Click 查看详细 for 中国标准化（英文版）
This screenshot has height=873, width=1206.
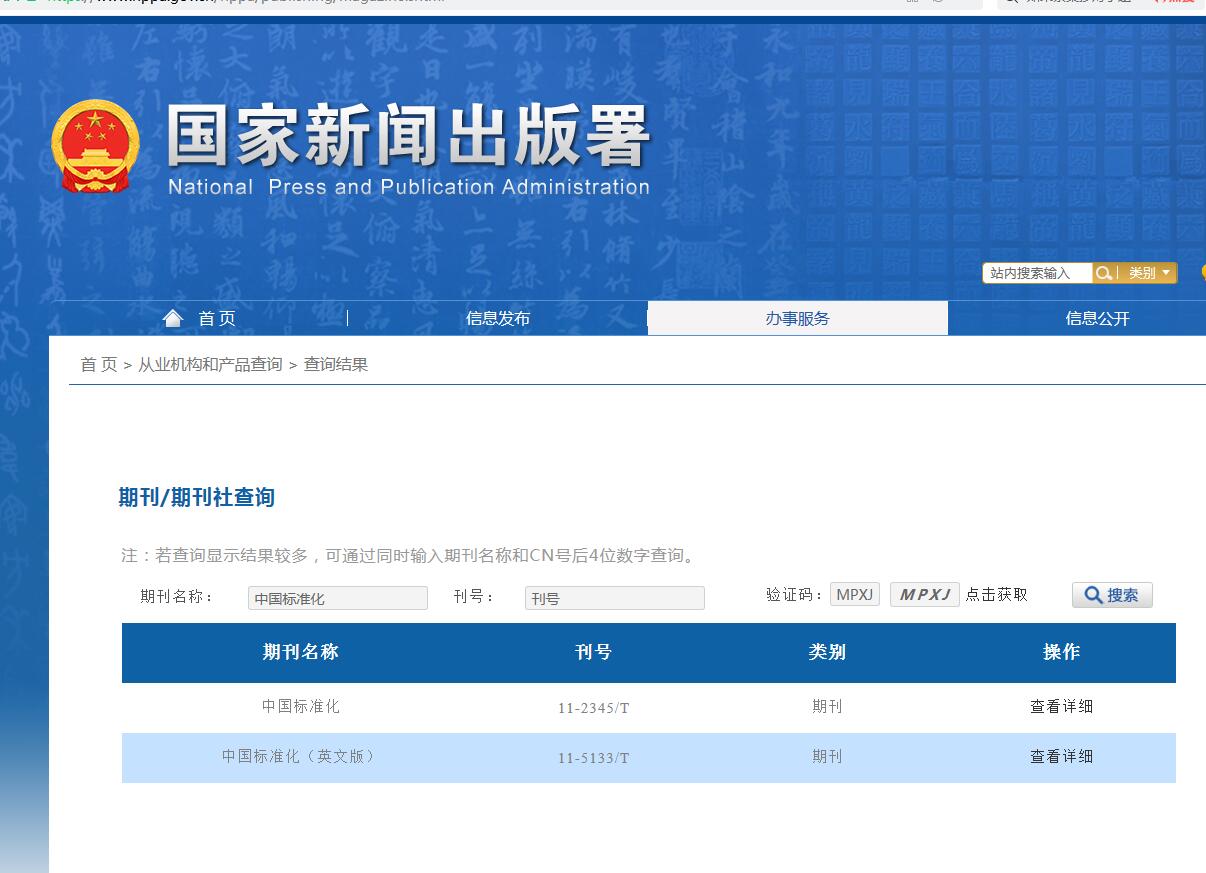[1061, 757]
